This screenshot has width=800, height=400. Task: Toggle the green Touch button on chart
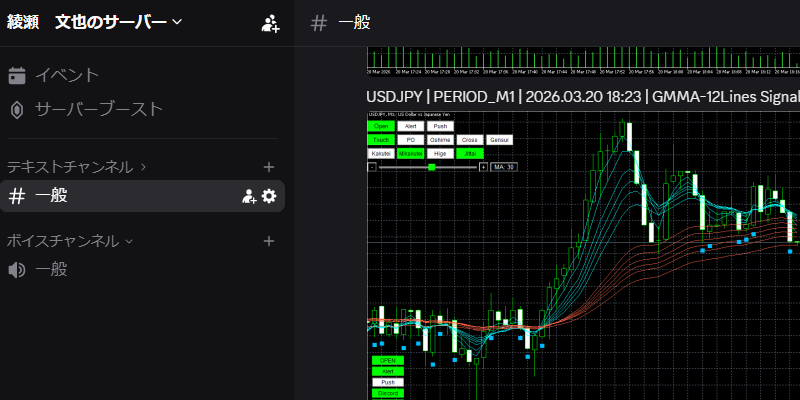(380, 140)
